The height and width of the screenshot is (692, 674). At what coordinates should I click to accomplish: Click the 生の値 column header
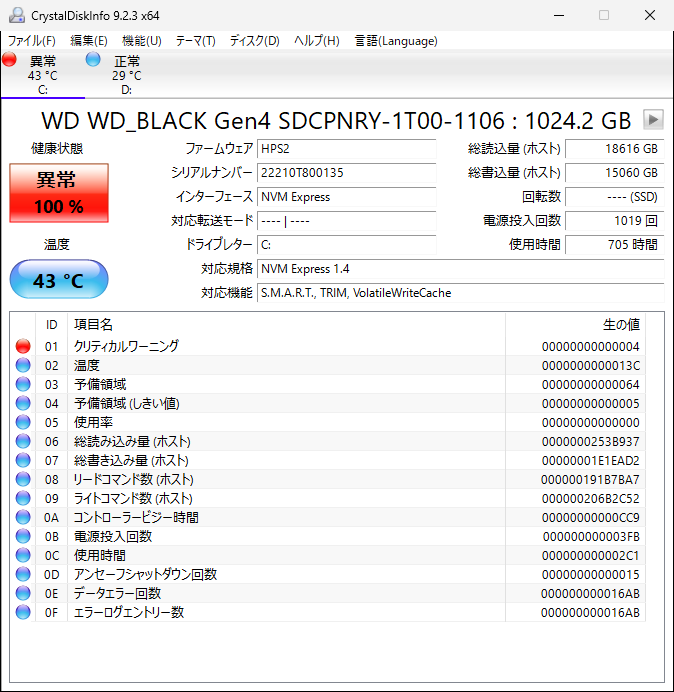click(x=576, y=325)
